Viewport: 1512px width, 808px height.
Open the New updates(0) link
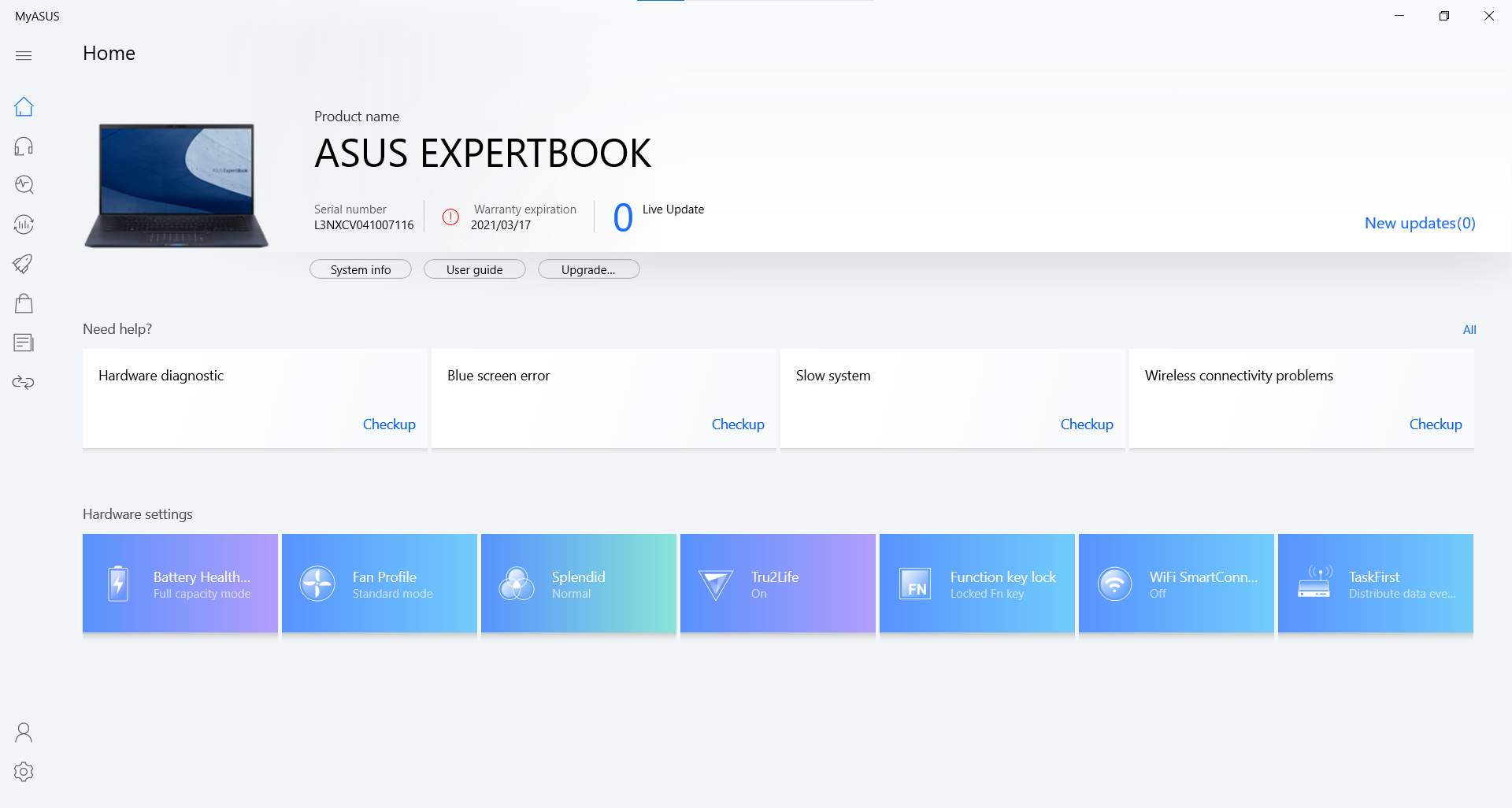(1420, 223)
